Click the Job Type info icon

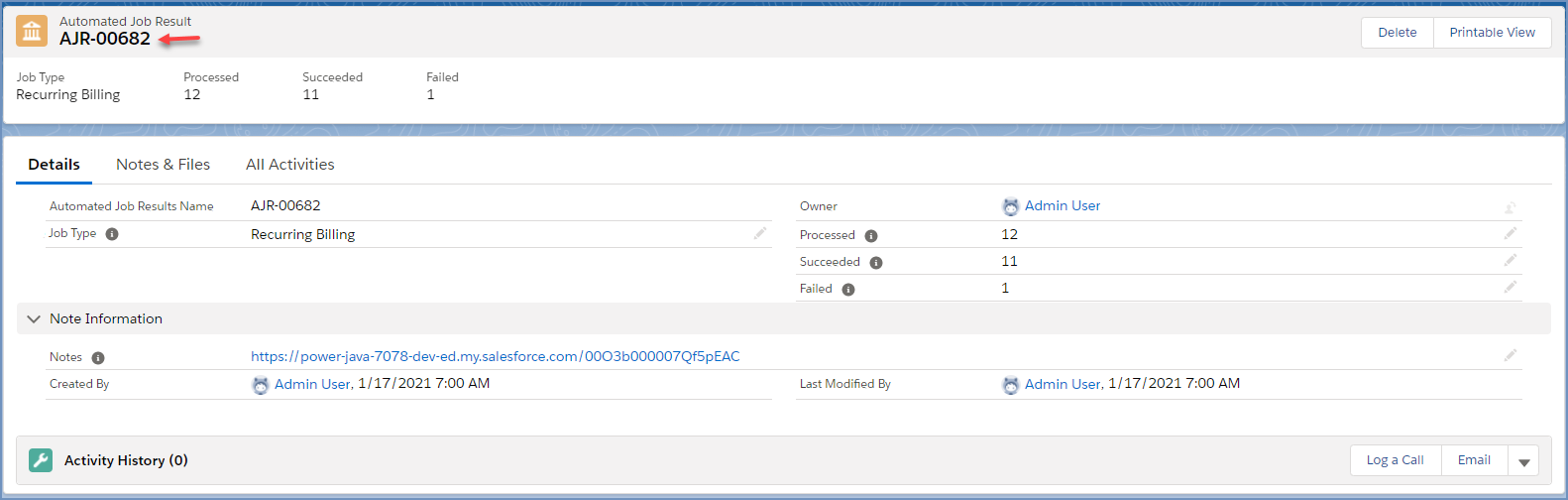(x=112, y=234)
